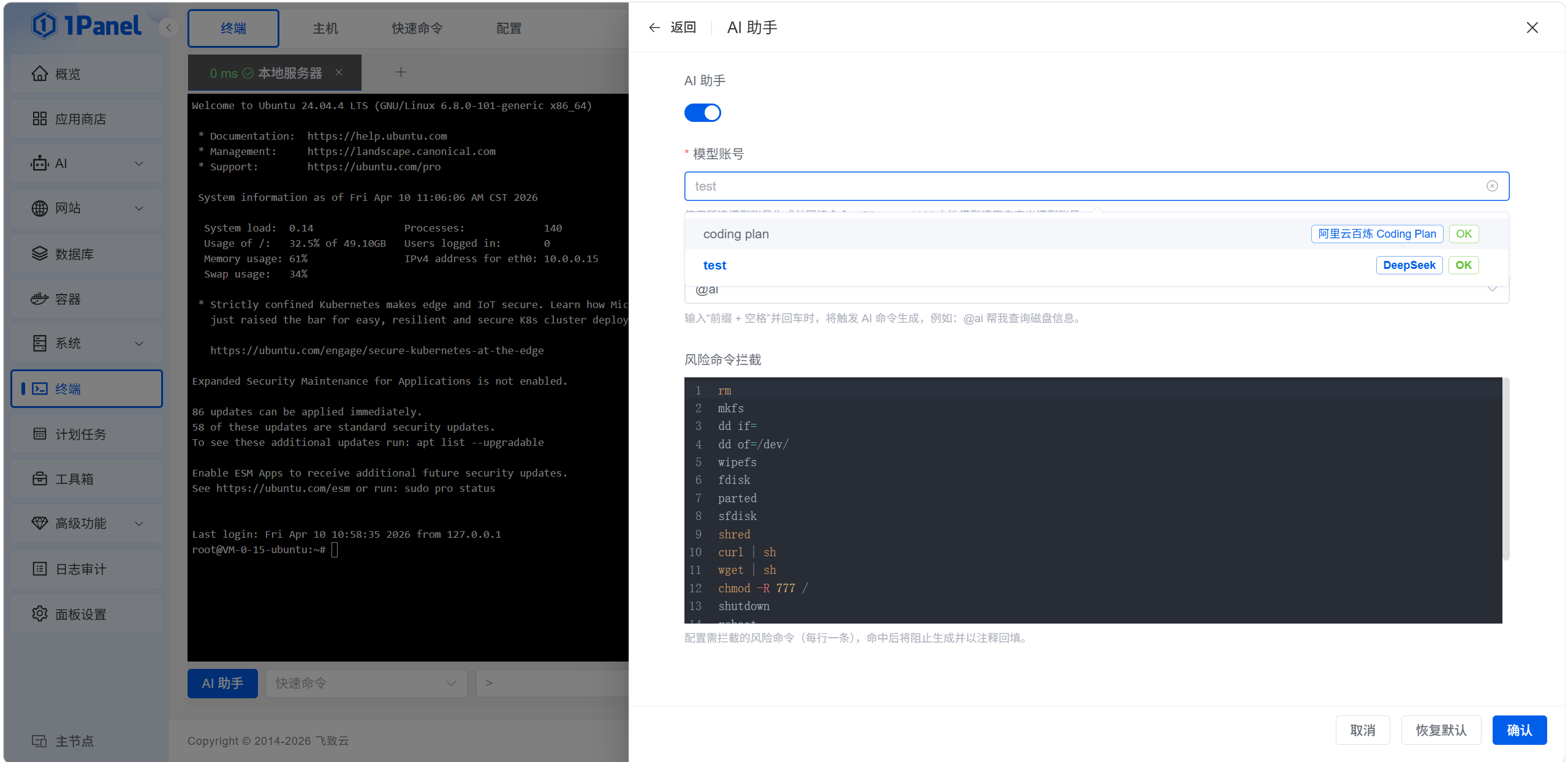Click the 数据库 database sidebar icon

pos(39,254)
